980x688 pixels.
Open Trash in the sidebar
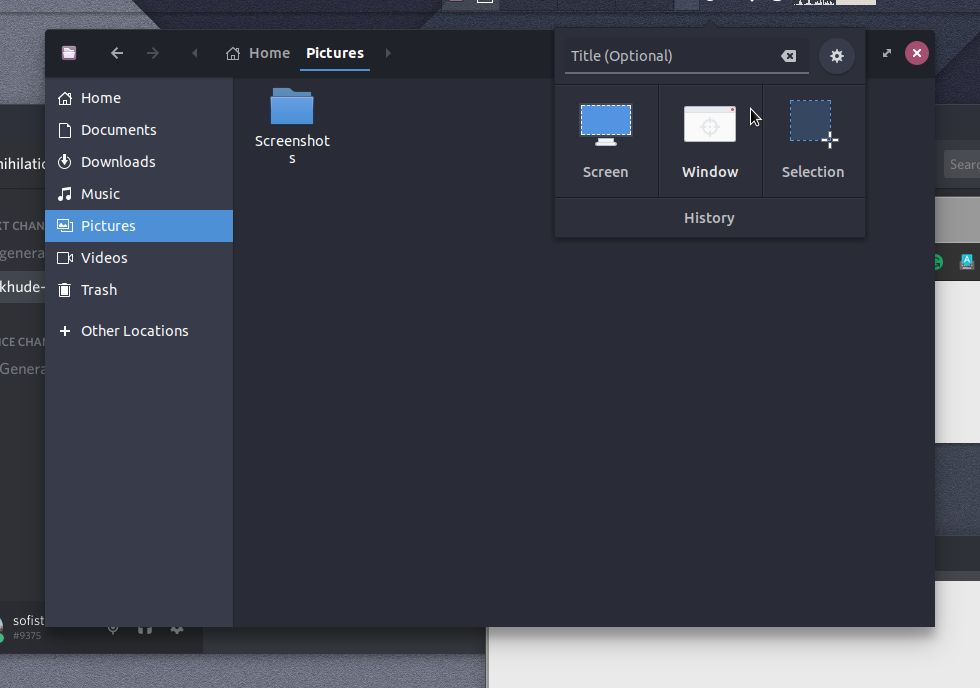139,289
